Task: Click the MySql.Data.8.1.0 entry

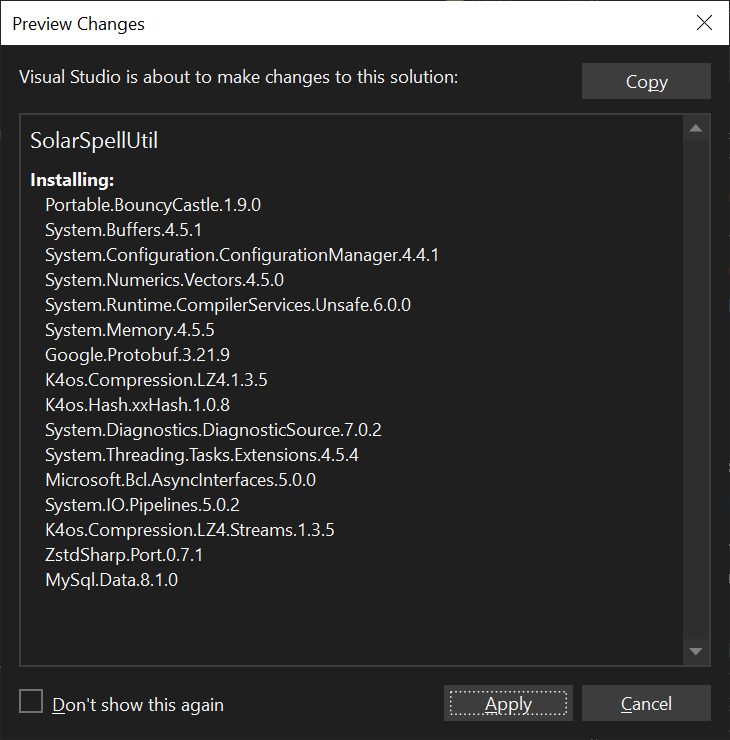Action: [x=111, y=580]
